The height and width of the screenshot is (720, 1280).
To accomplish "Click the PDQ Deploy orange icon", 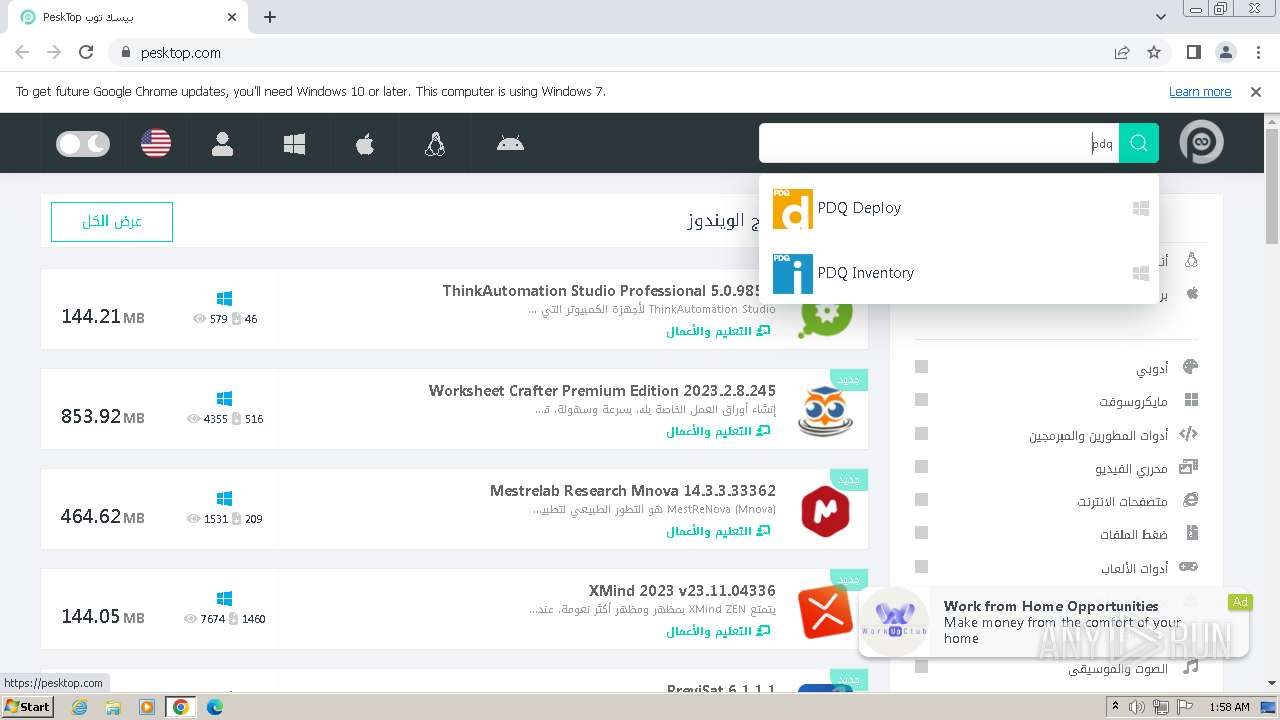I will click(793, 208).
